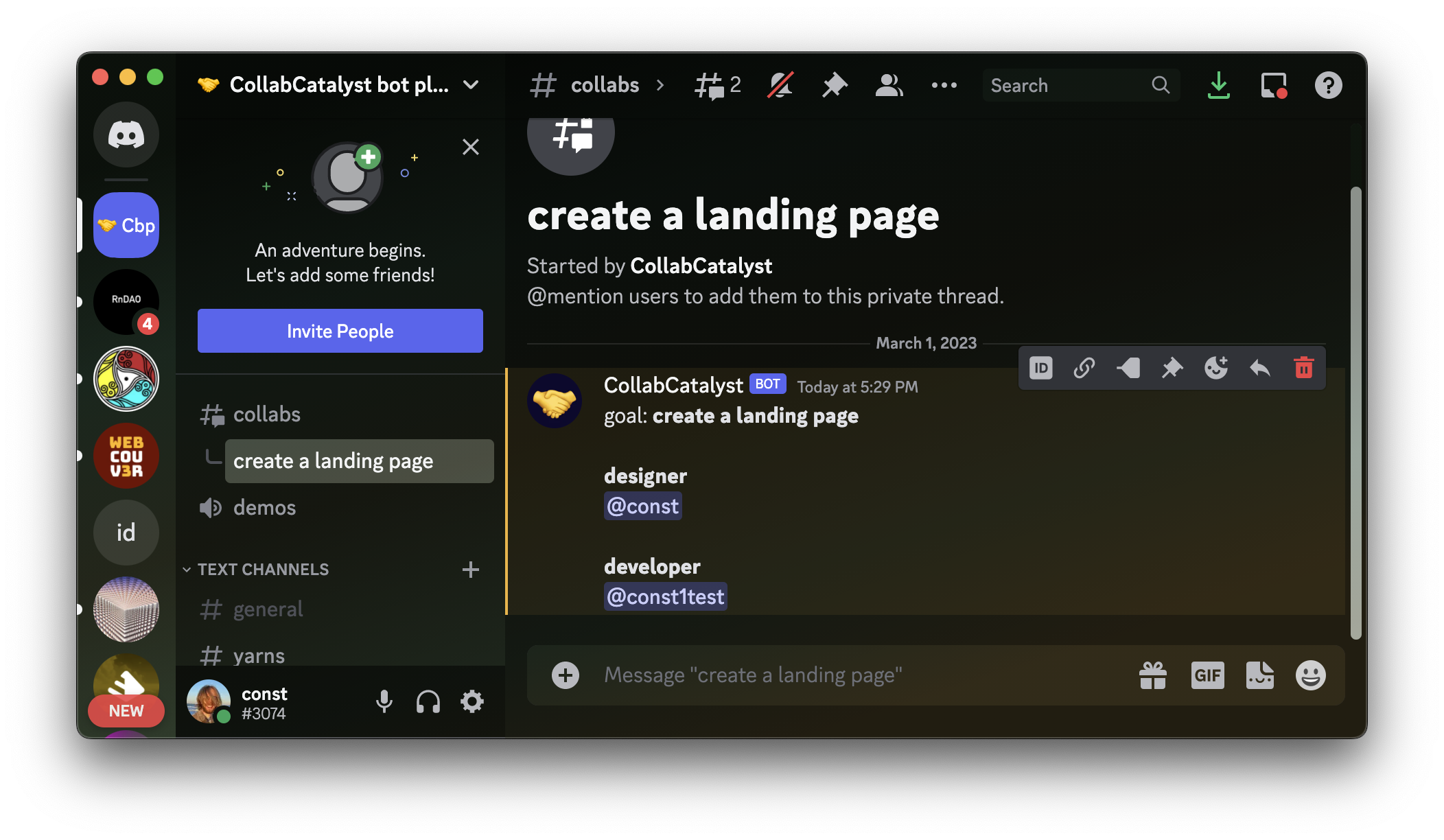Viewport: 1444px width, 840px height.
Task: Open the collabs forum channel
Action: click(340, 415)
